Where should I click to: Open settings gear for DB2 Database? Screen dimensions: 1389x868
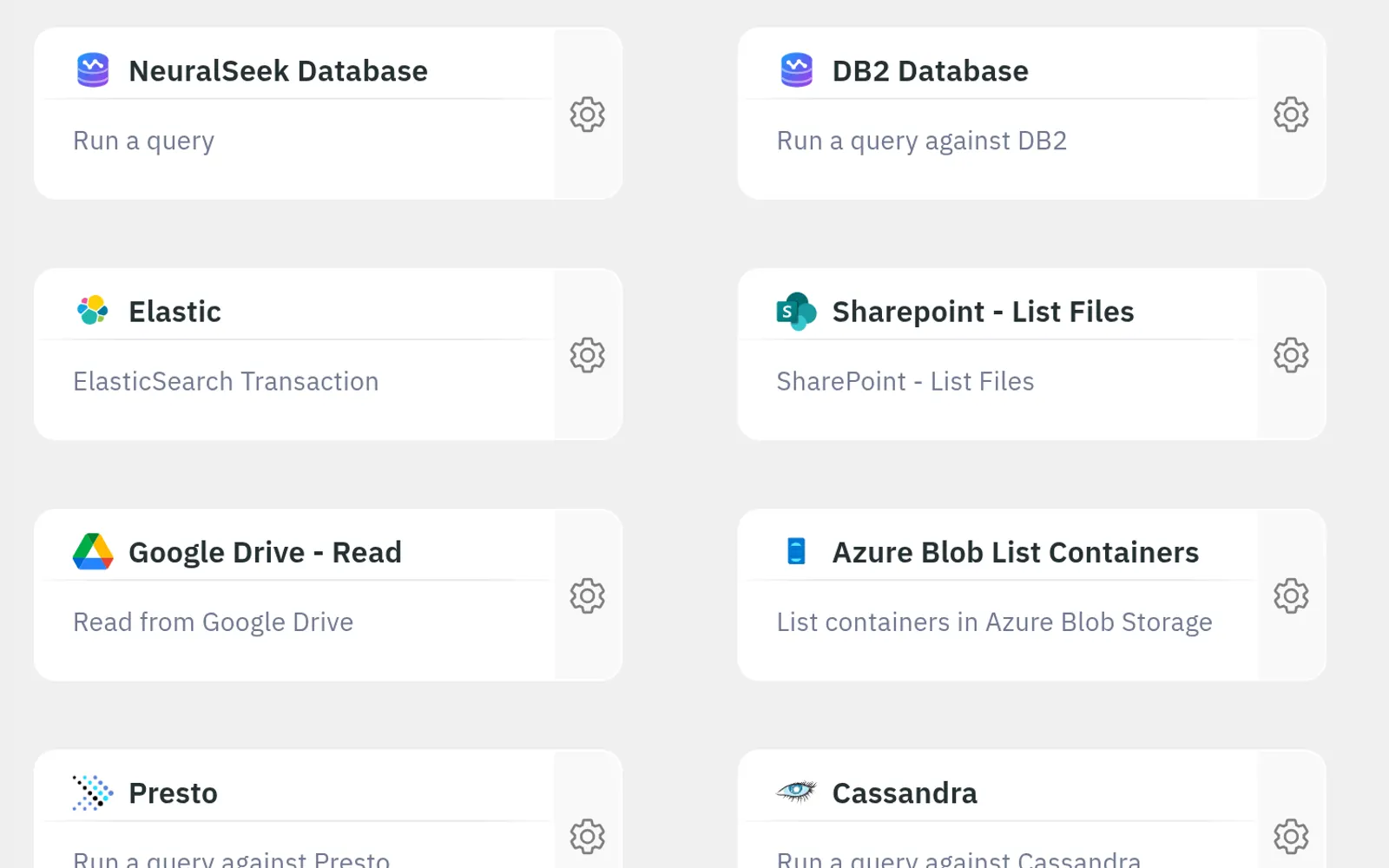pos(1291,115)
